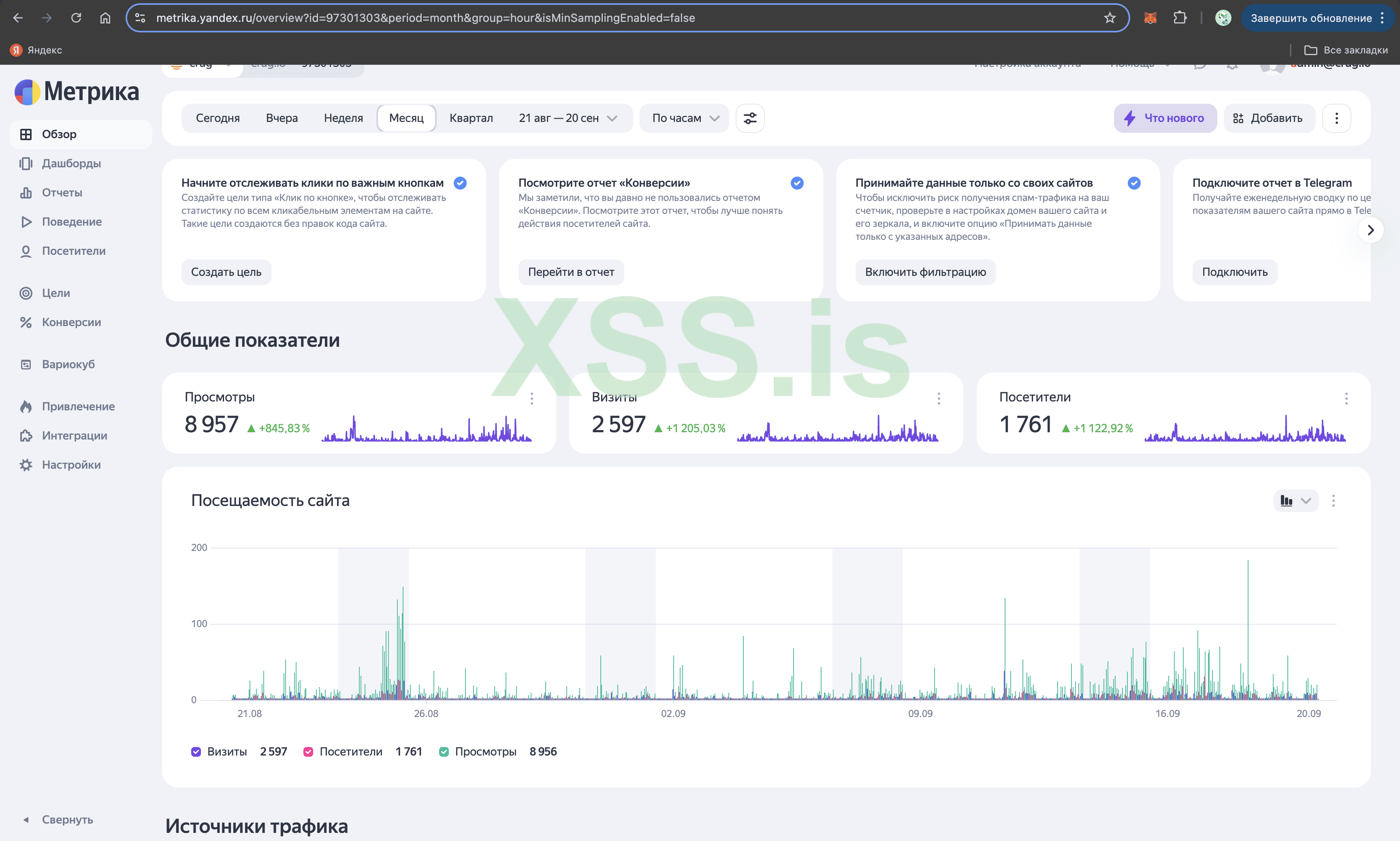Click the Привлечение flame icon
Image resolution: width=1400 pixels, height=841 pixels.
[x=26, y=406]
